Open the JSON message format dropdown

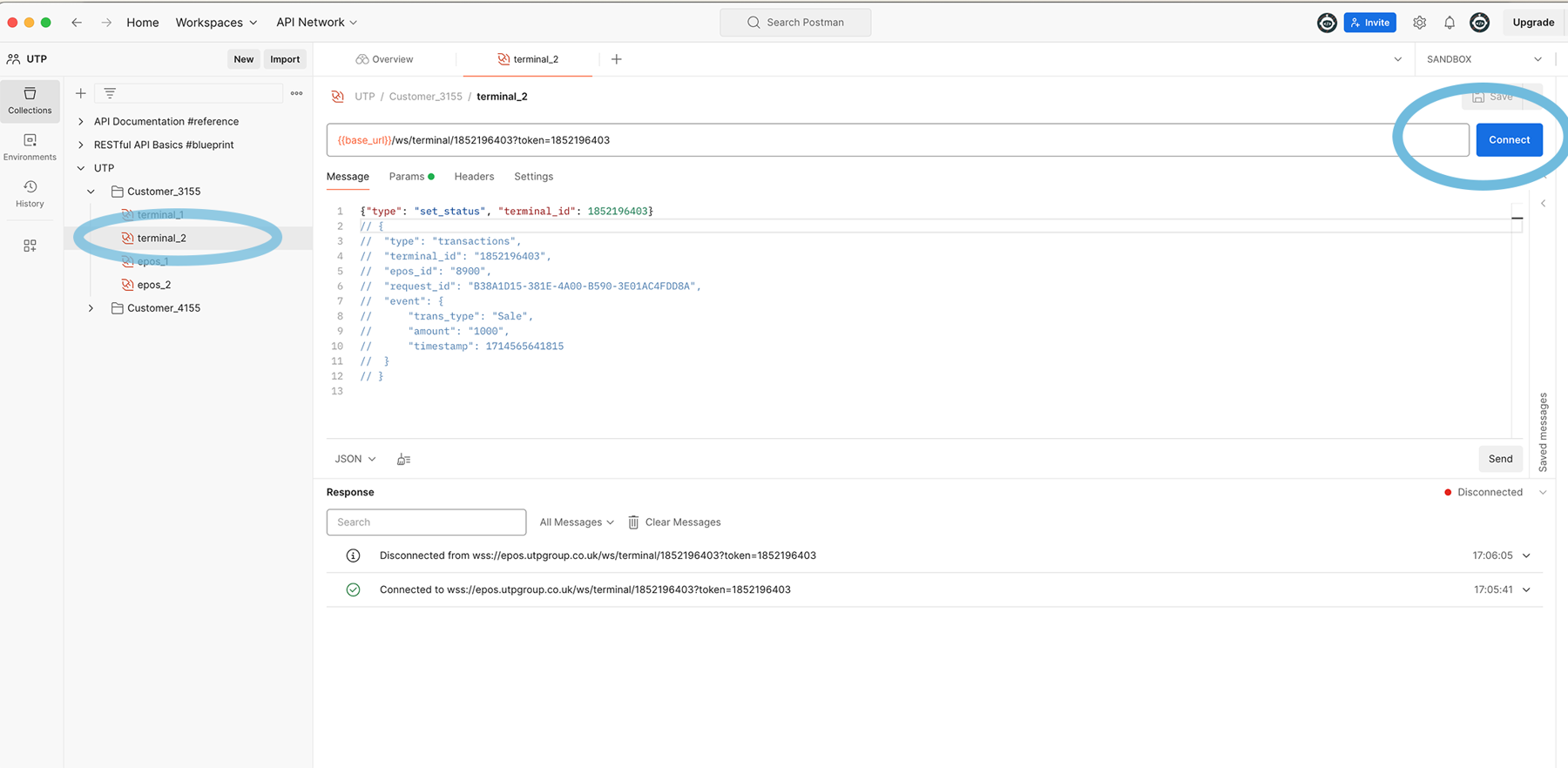(x=355, y=459)
